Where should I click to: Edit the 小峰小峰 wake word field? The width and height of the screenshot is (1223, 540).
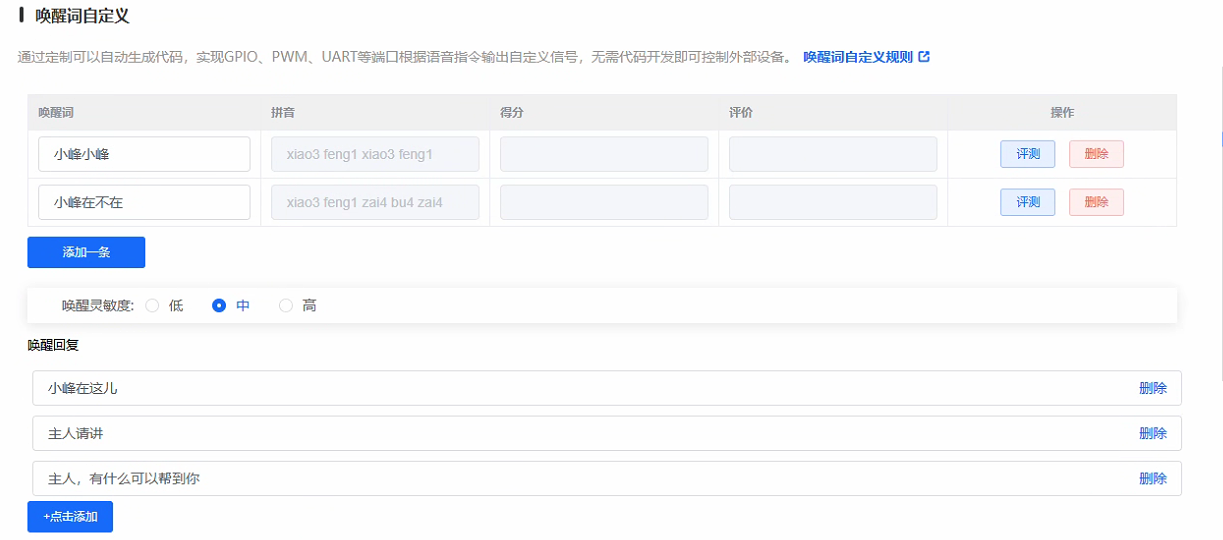click(144, 154)
